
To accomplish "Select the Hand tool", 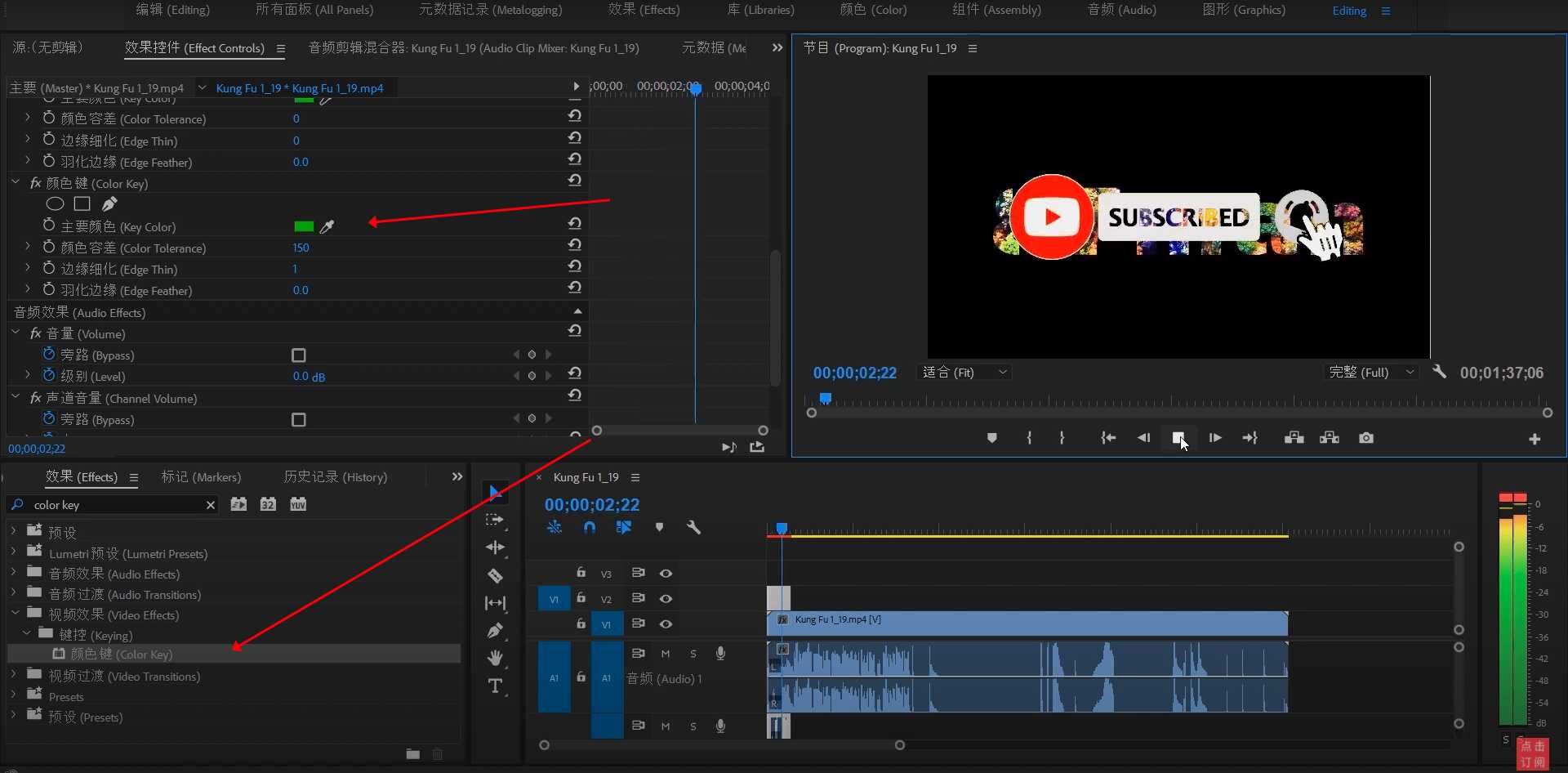I will tap(495, 658).
